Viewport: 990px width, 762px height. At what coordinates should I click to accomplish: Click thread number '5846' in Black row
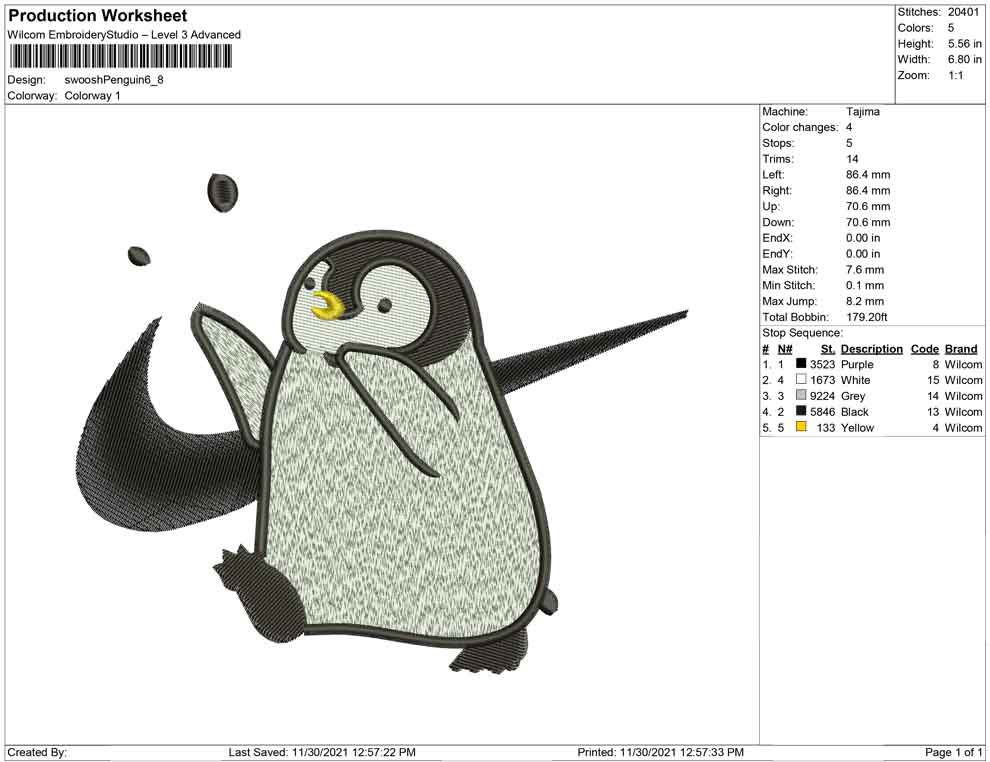823,412
